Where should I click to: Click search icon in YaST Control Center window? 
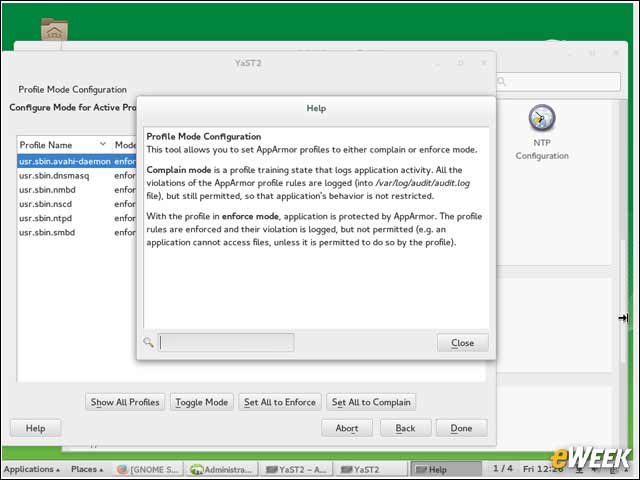click(x=502, y=82)
